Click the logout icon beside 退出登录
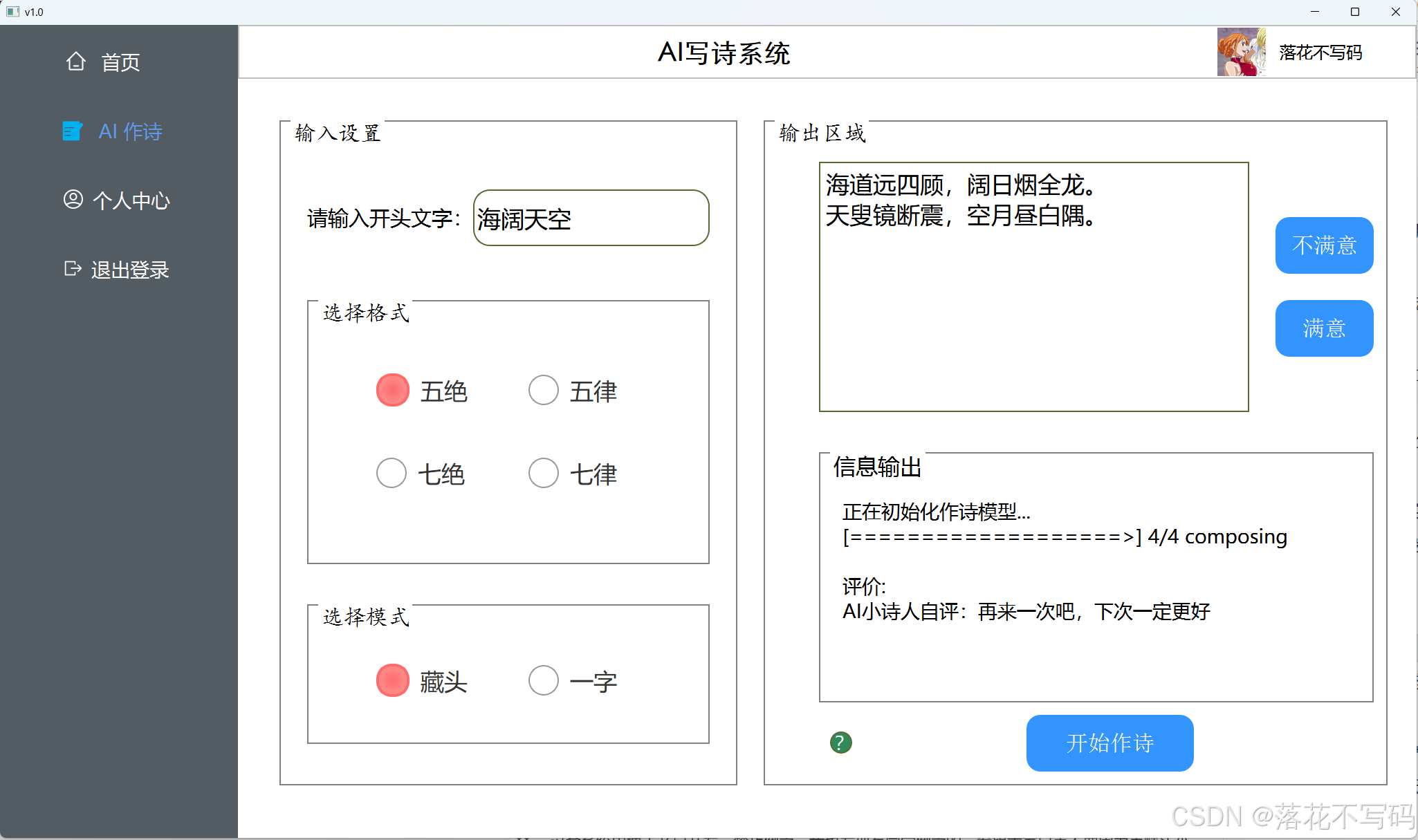This screenshot has height=840, width=1418. point(72,270)
